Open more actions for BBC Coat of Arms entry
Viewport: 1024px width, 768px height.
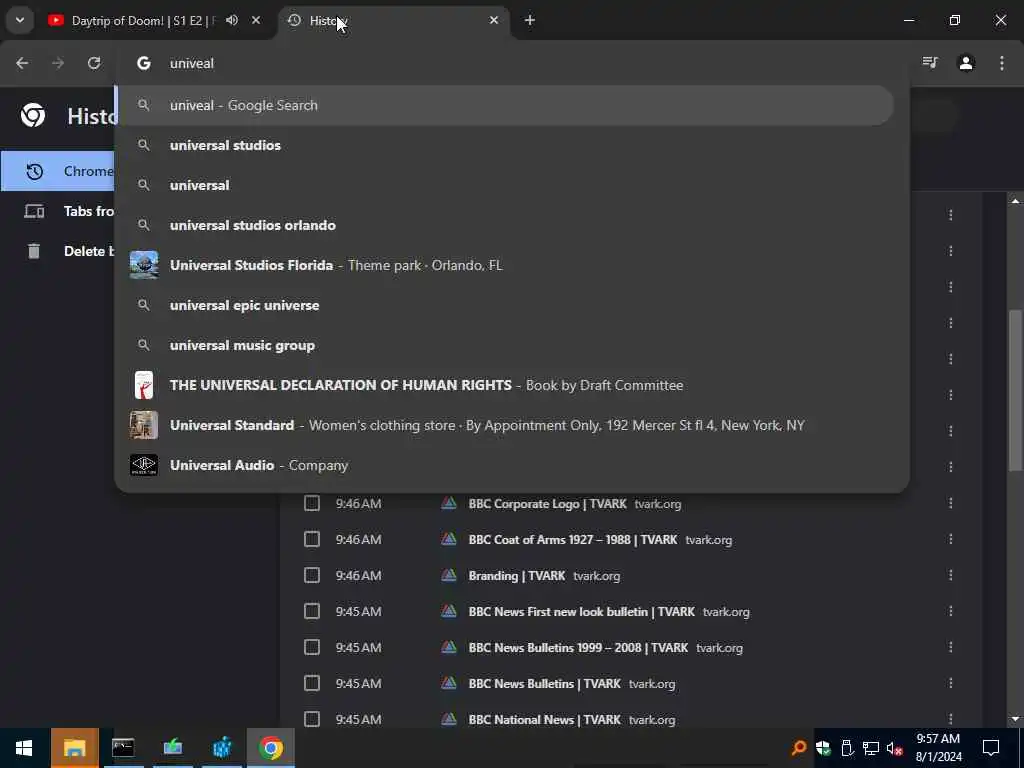951,539
